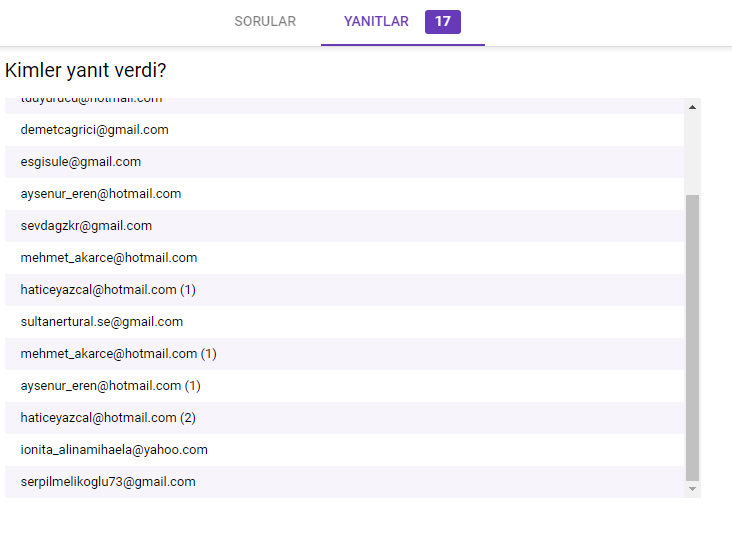This screenshot has width=732, height=556.
Task: Click the 'Kimler yanıt verdi?' heading
Action: (86, 71)
